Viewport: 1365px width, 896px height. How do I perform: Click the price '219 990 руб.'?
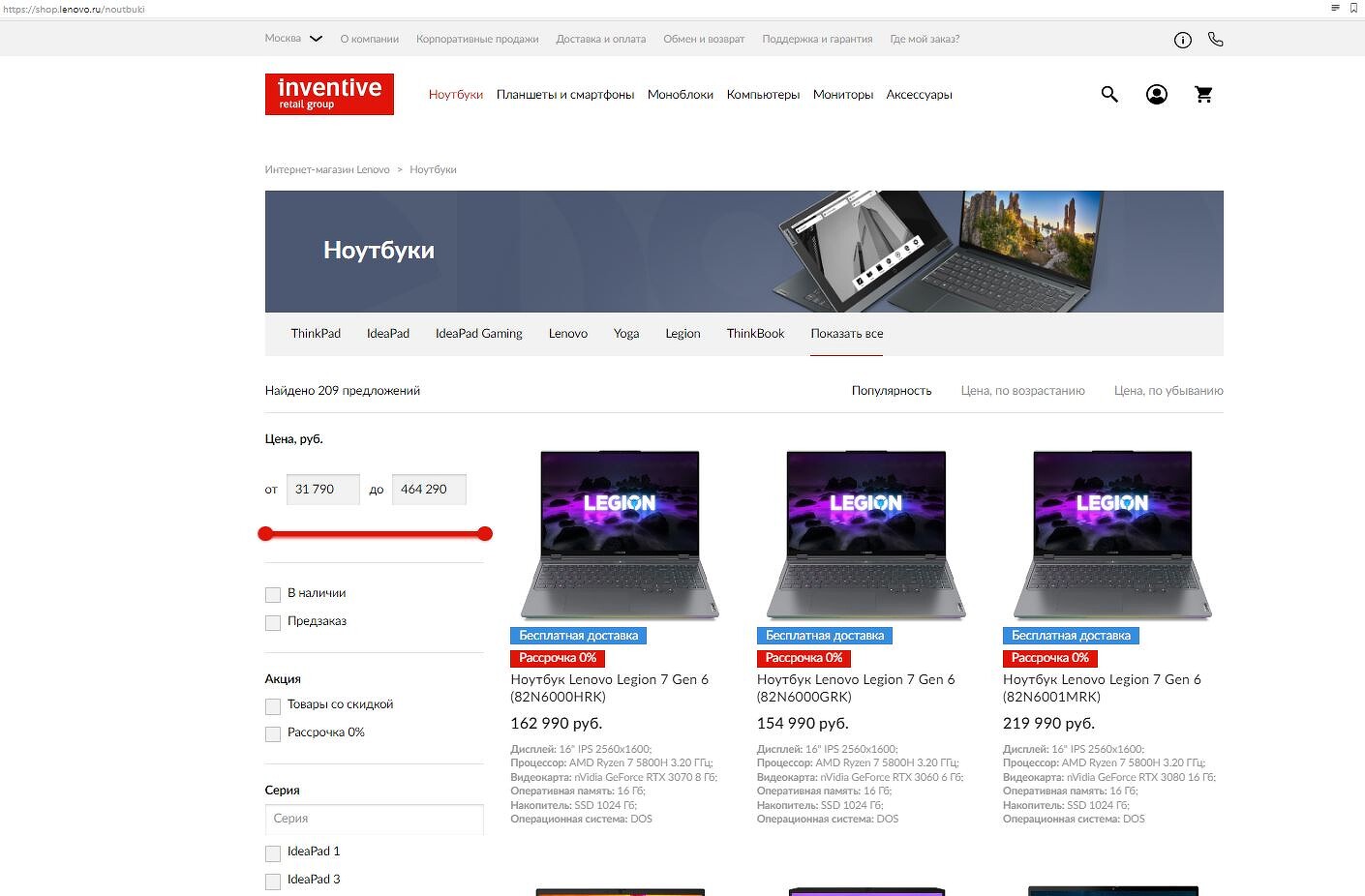pos(1049,724)
